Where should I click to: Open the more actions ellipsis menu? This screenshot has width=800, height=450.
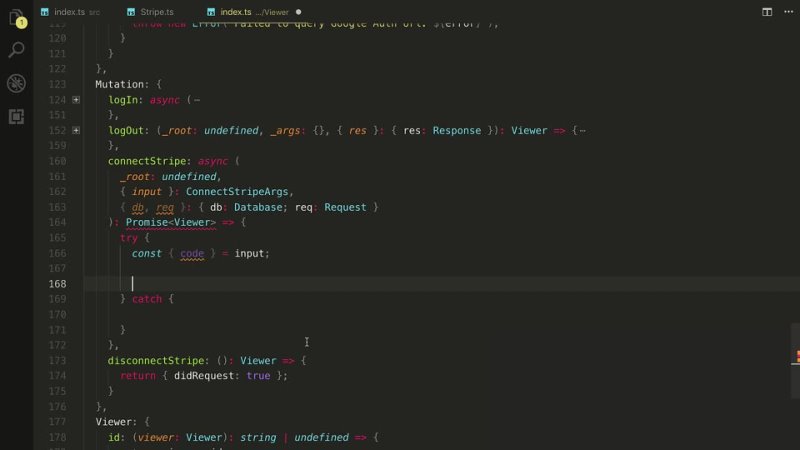(788, 12)
